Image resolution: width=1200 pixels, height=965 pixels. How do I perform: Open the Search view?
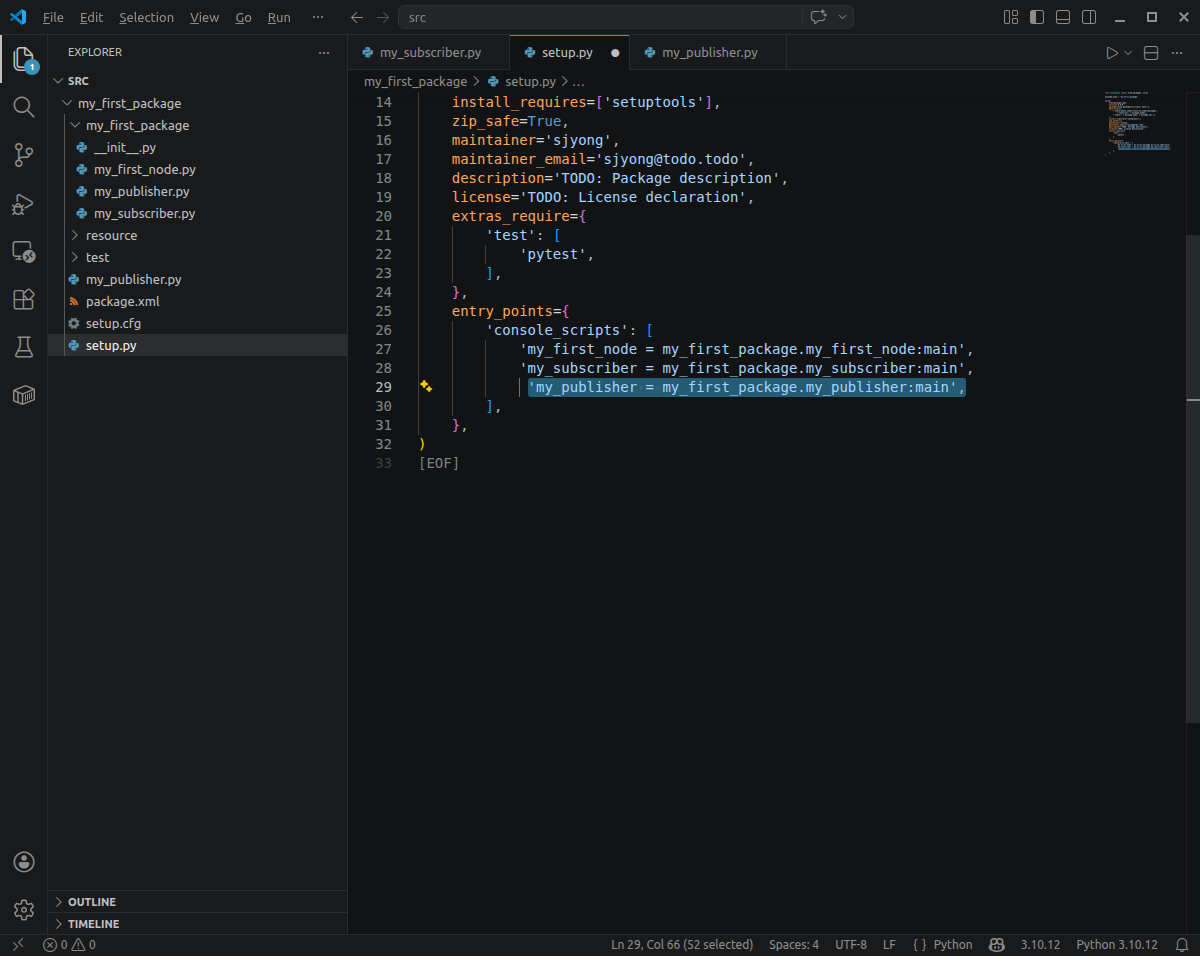[x=24, y=106]
